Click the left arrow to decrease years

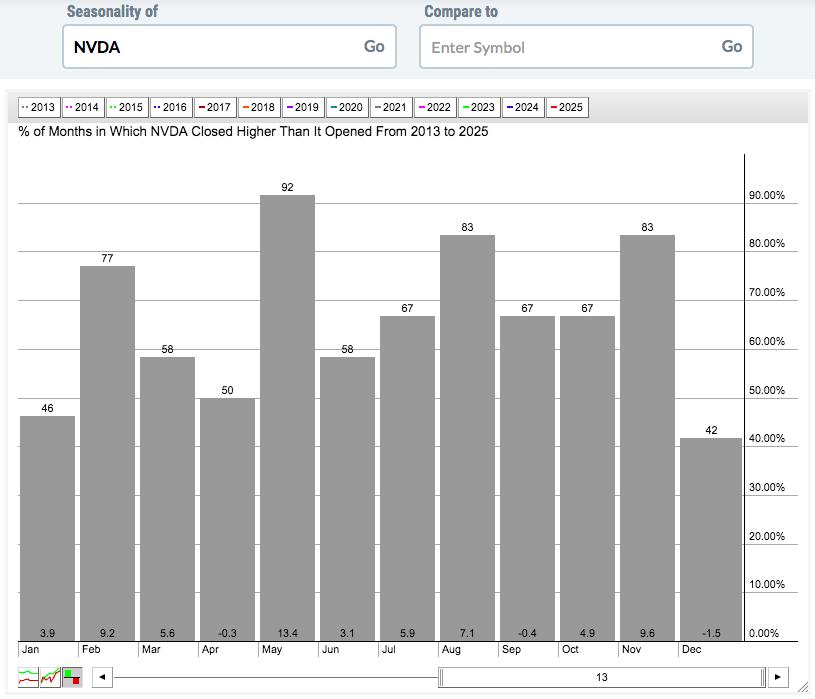[x=102, y=677]
